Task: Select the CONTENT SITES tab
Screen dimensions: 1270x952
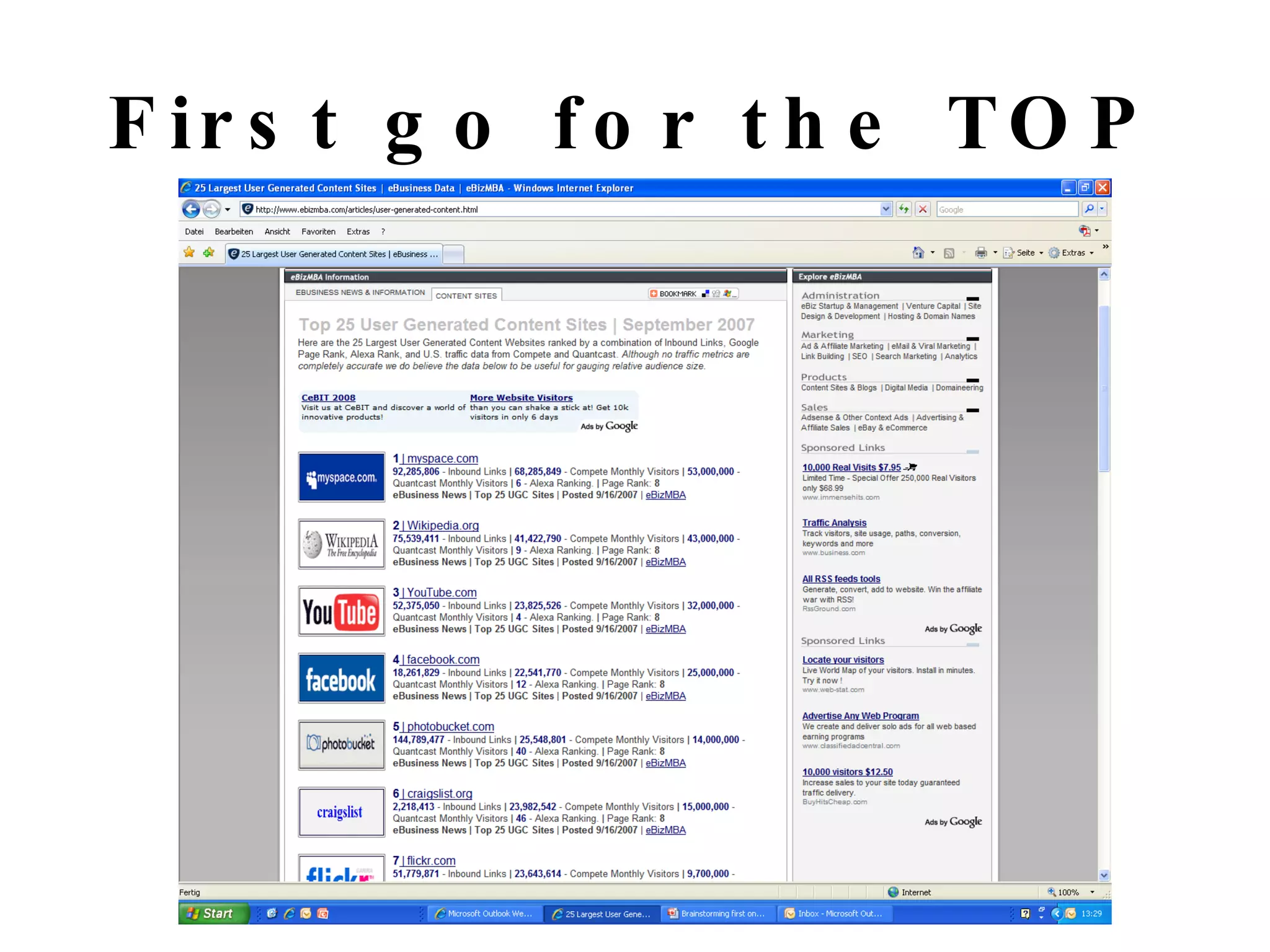Action: pyautogui.click(x=466, y=296)
